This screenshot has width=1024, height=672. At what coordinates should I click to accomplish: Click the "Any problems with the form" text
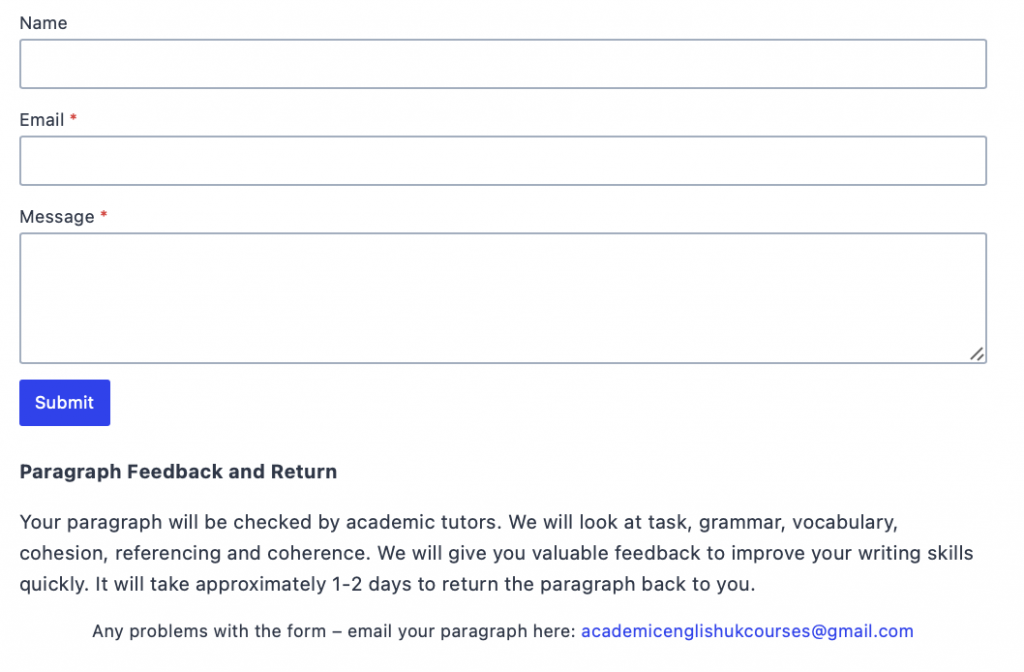click(x=209, y=631)
